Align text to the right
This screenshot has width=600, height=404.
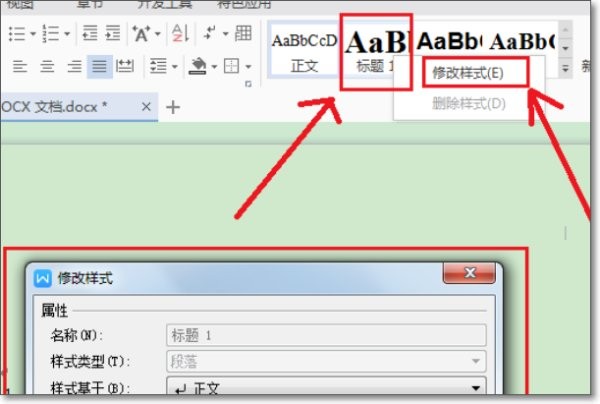coord(73,67)
